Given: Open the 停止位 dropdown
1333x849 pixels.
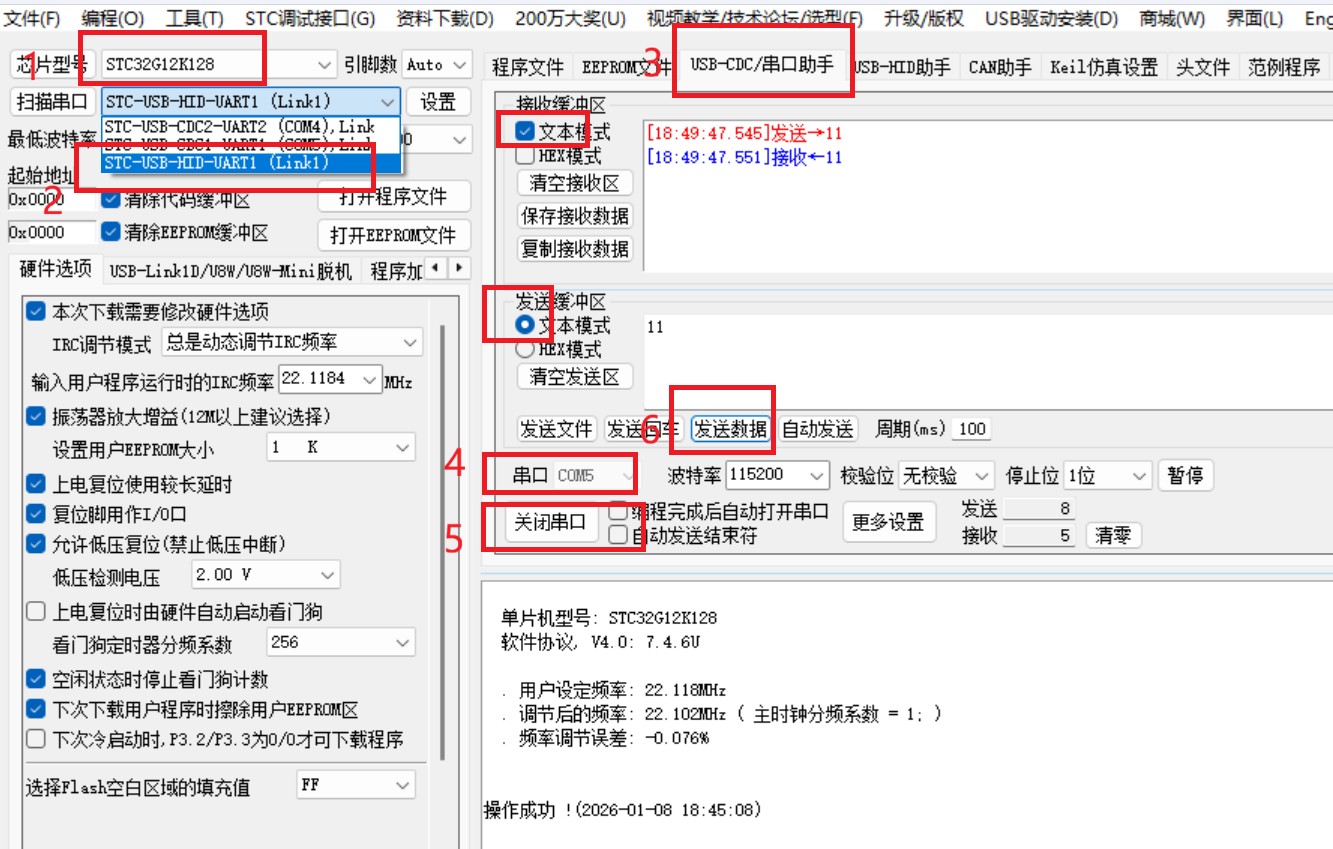Looking at the screenshot, I should point(1138,475).
